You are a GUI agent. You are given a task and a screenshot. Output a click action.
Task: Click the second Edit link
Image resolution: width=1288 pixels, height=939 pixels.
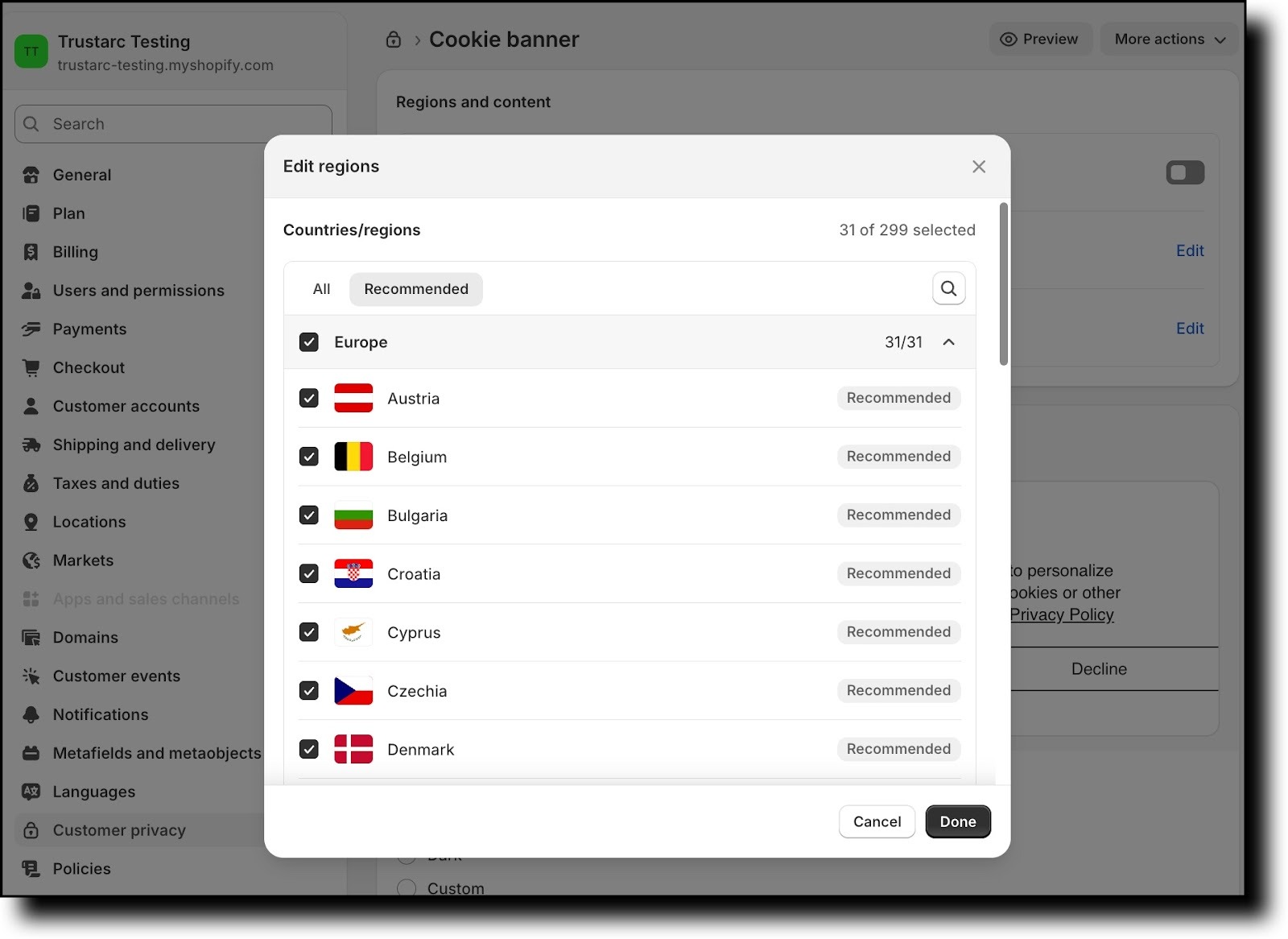1190,329
